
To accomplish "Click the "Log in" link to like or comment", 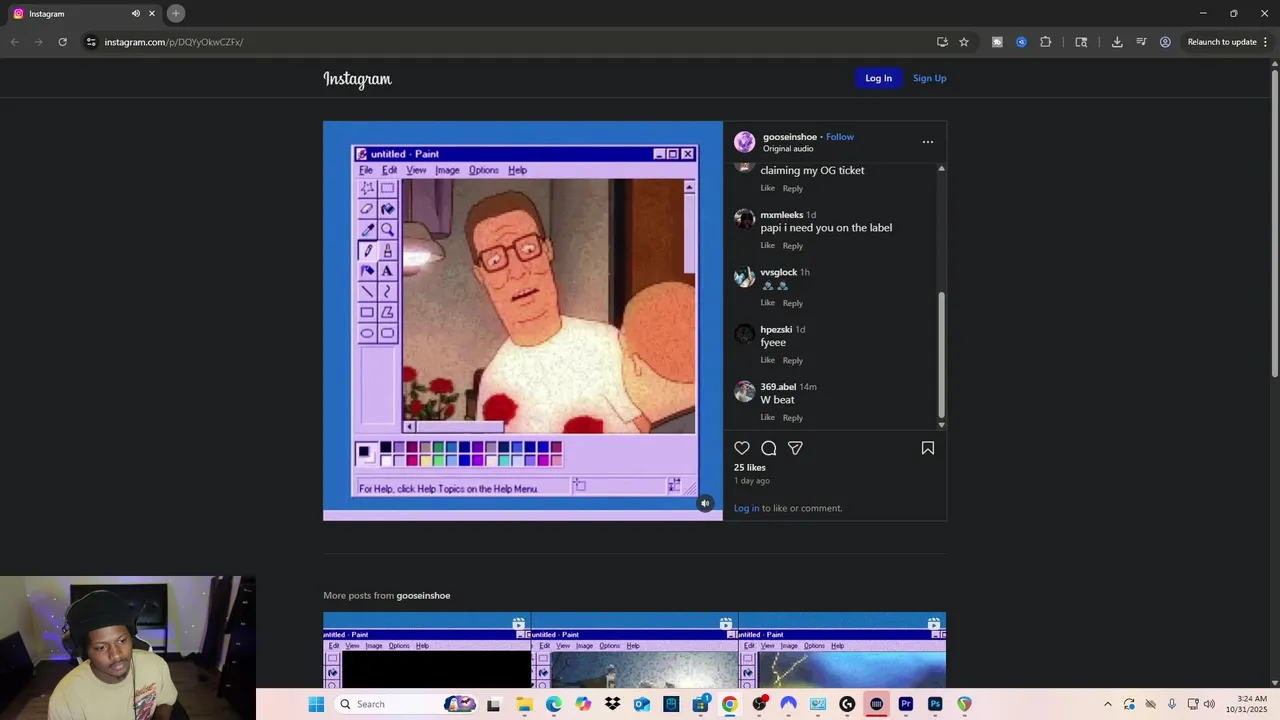I will point(746,508).
